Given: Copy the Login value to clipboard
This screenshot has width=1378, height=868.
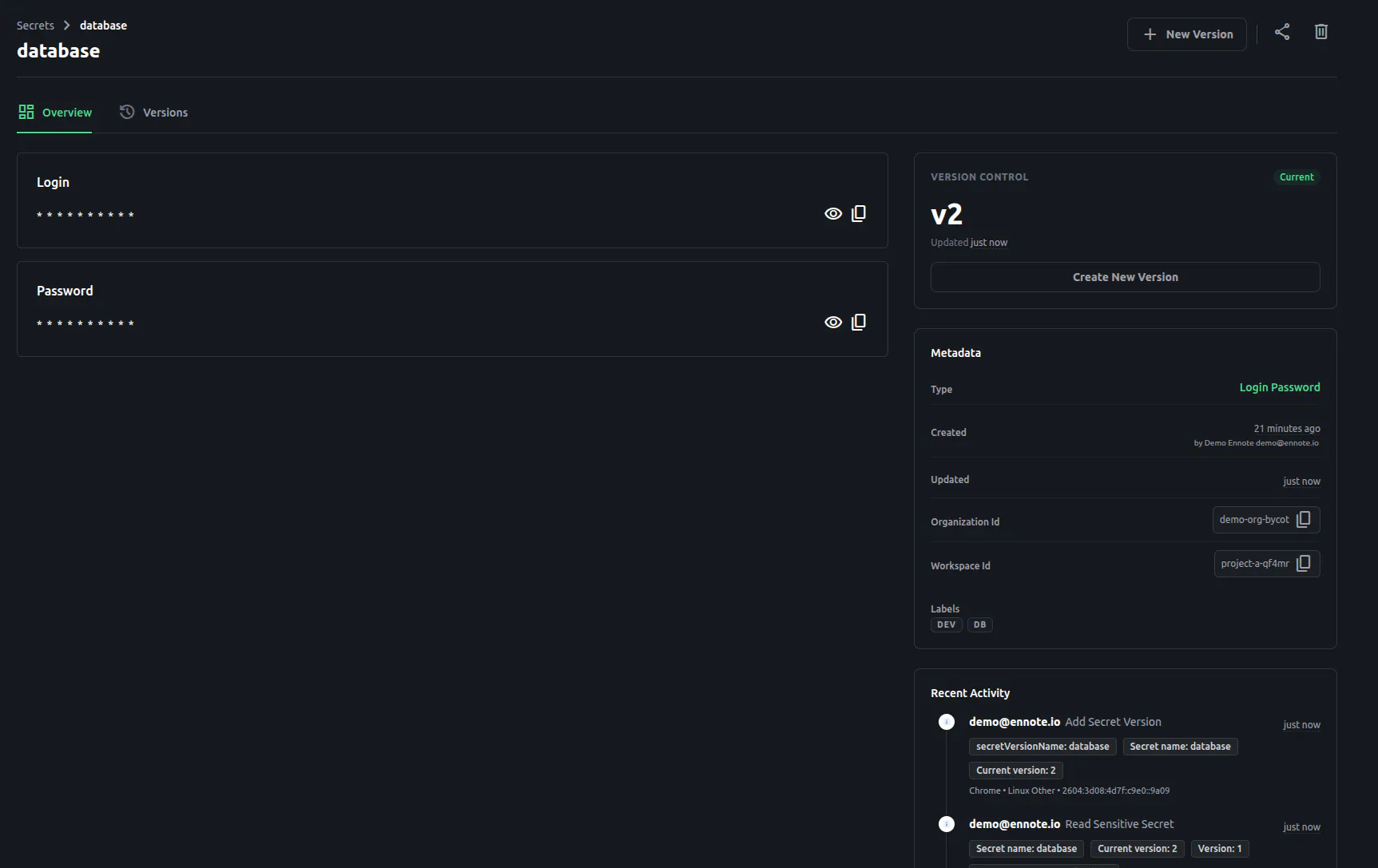Looking at the screenshot, I should pos(859,214).
